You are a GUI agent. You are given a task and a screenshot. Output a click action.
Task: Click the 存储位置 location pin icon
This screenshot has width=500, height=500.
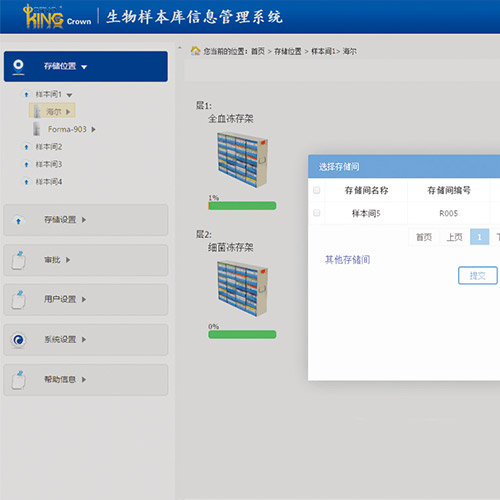[x=18, y=67]
